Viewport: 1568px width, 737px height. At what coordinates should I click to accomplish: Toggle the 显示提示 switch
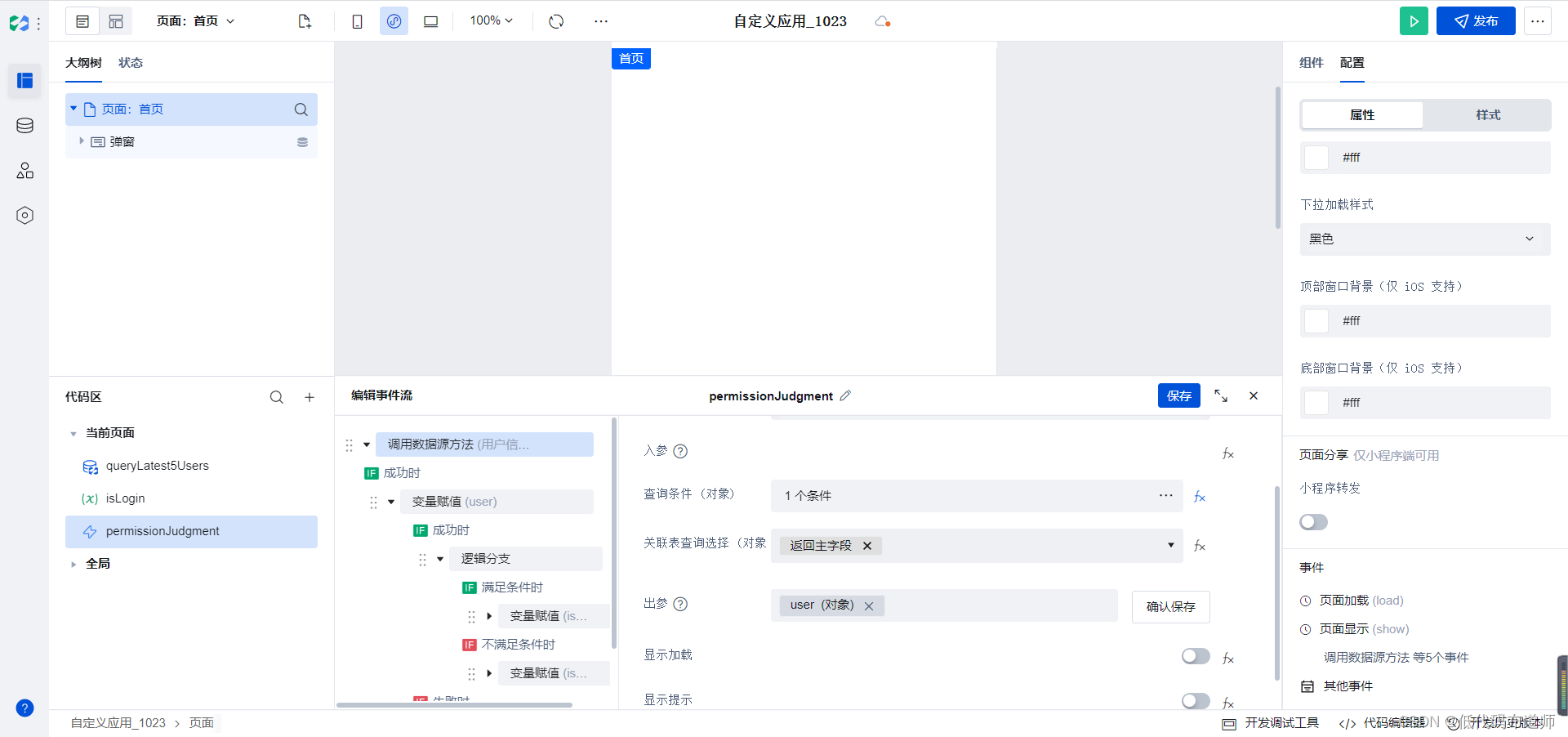1196,701
